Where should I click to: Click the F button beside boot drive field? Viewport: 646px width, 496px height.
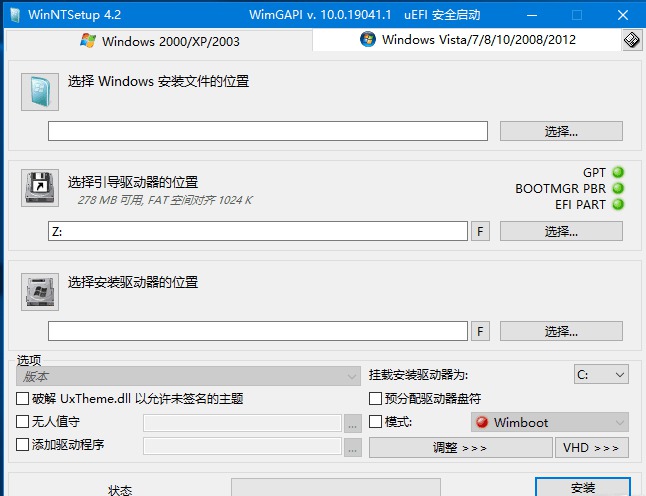480,231
